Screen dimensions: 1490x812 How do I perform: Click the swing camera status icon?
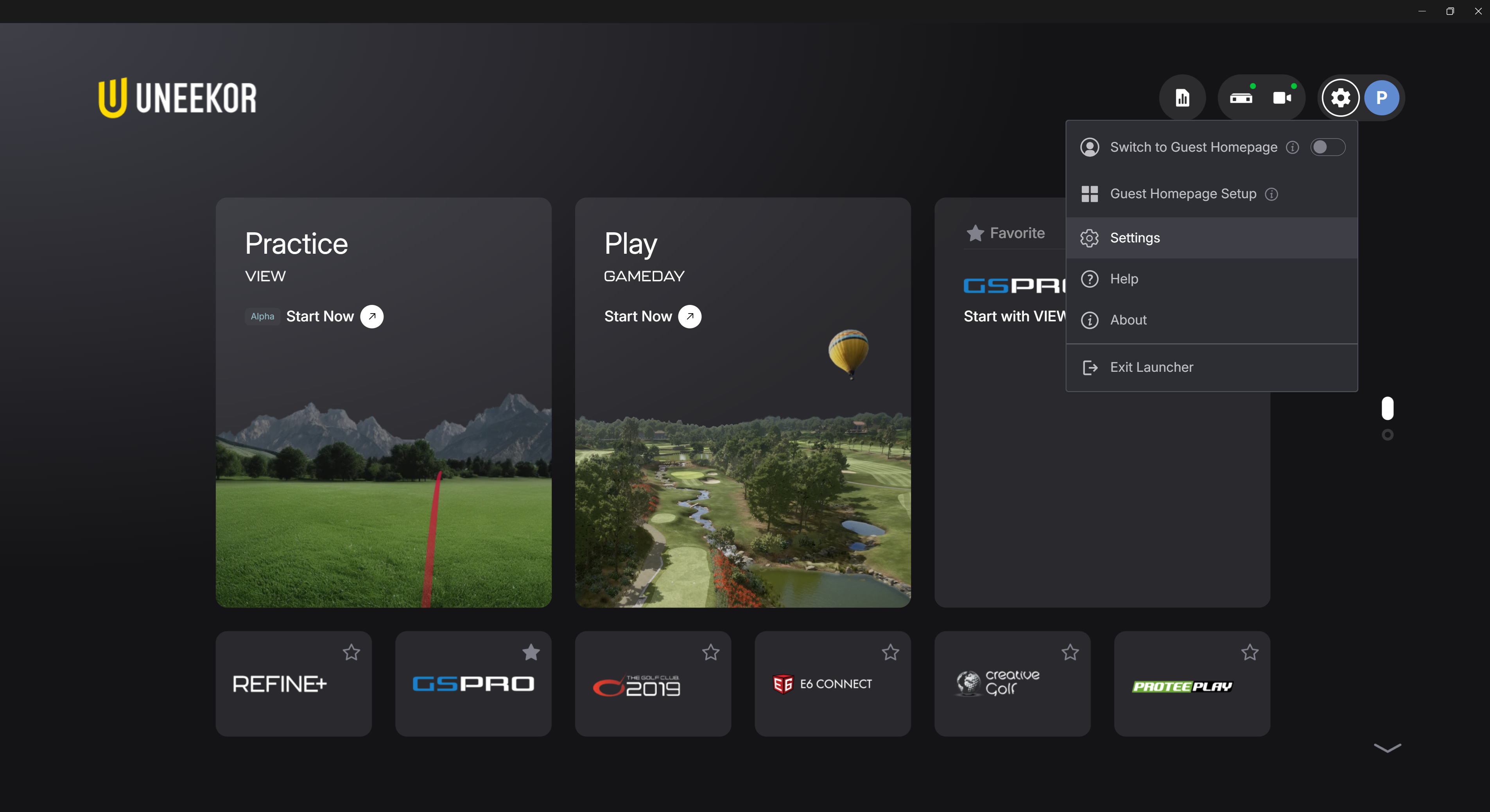pyautogui.click(x=1283, y=98)
